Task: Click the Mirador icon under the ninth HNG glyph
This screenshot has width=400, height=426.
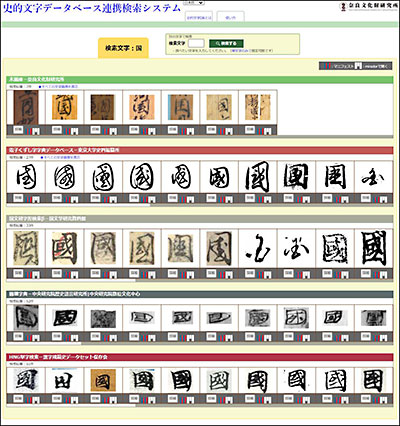Action: coord(345,399)
